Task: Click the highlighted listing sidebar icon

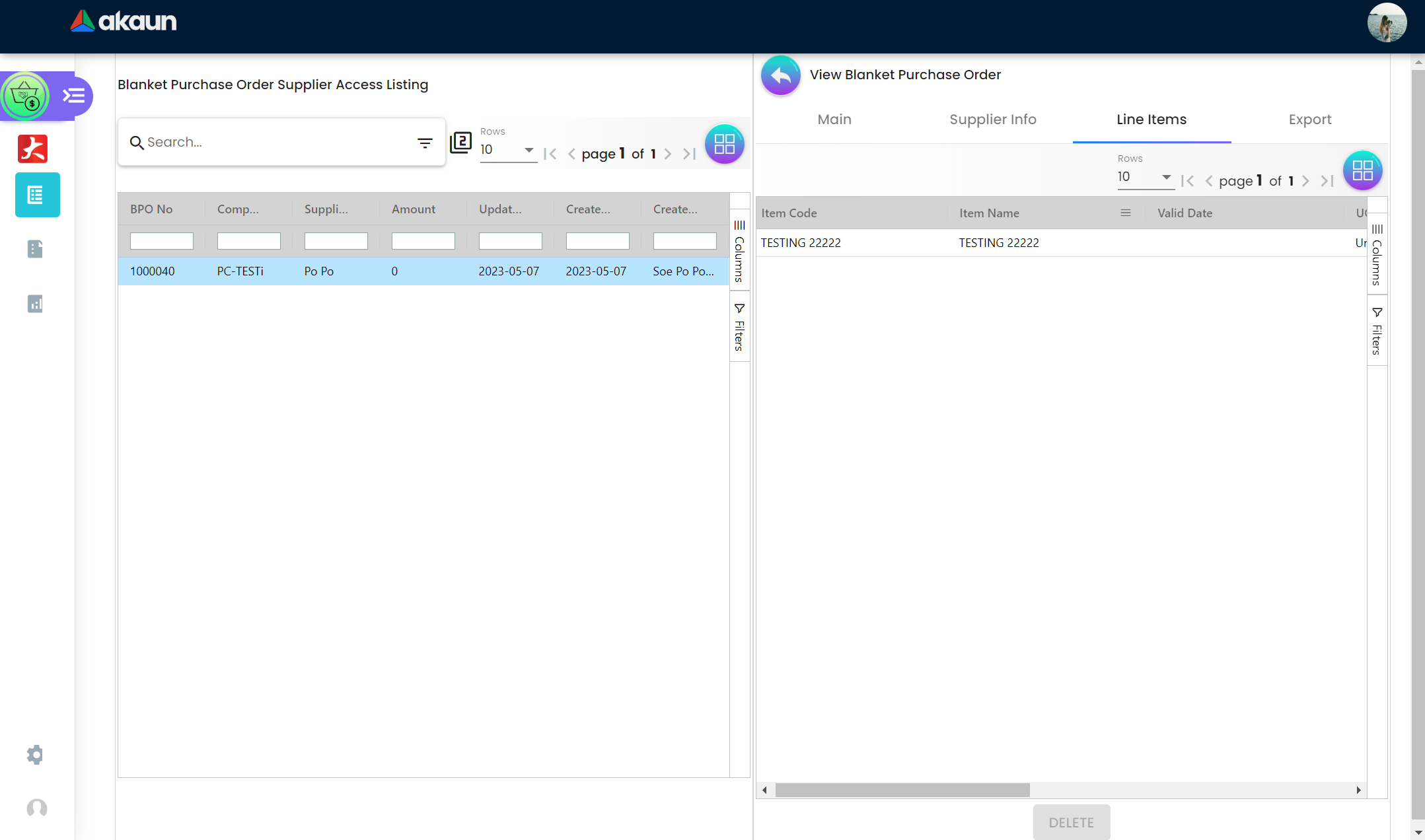Action: [x=37, y=195]
